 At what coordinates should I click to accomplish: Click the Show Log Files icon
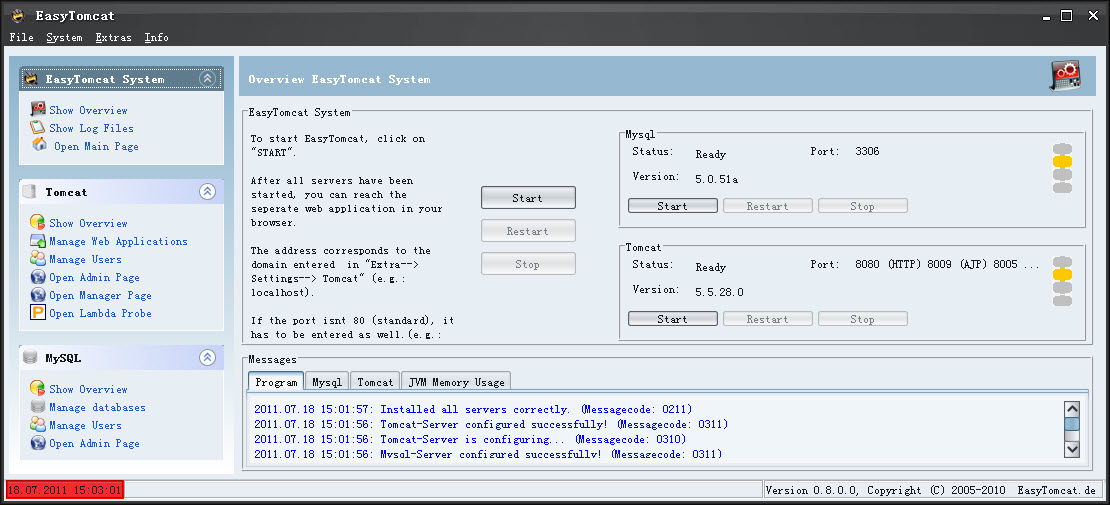tap(38, 128)
